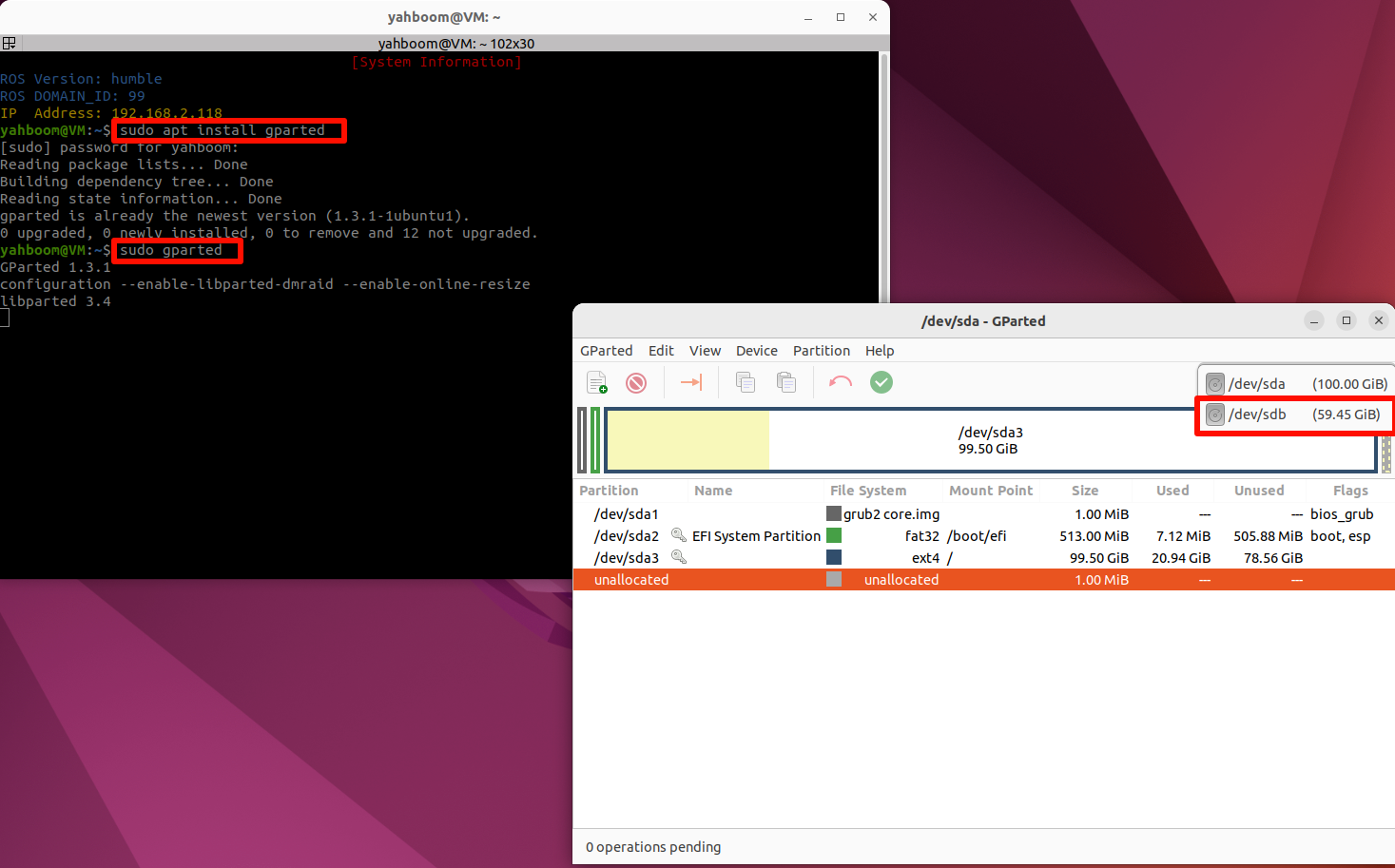Screen dimensions: 1395x868
Task: Select the /dev/sda2 partition row
Action: click(984, 536)
